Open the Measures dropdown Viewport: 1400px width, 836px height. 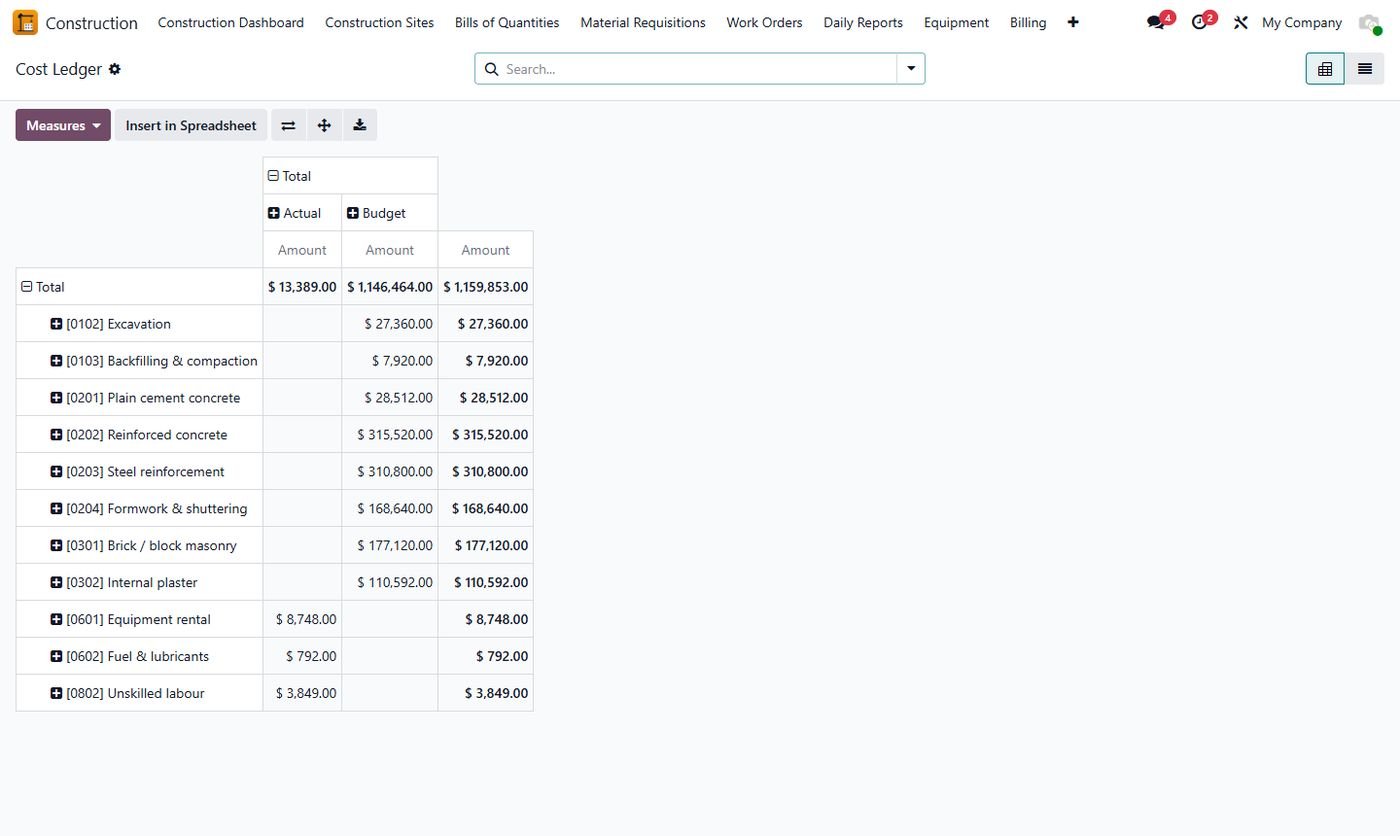[x=63, y=125]
